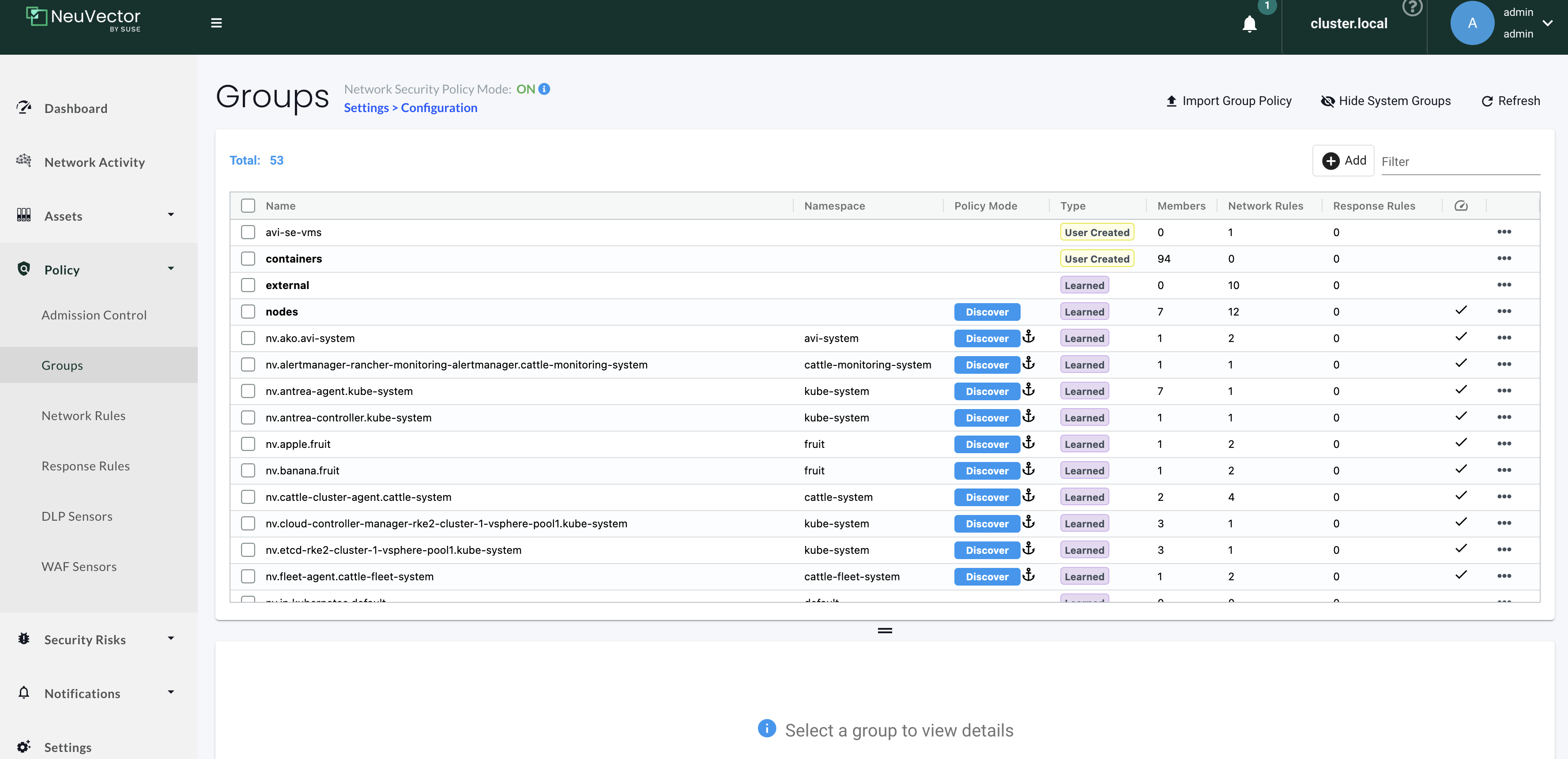
Task: Click Learned badge in external row
Action: click(1084, 285)
